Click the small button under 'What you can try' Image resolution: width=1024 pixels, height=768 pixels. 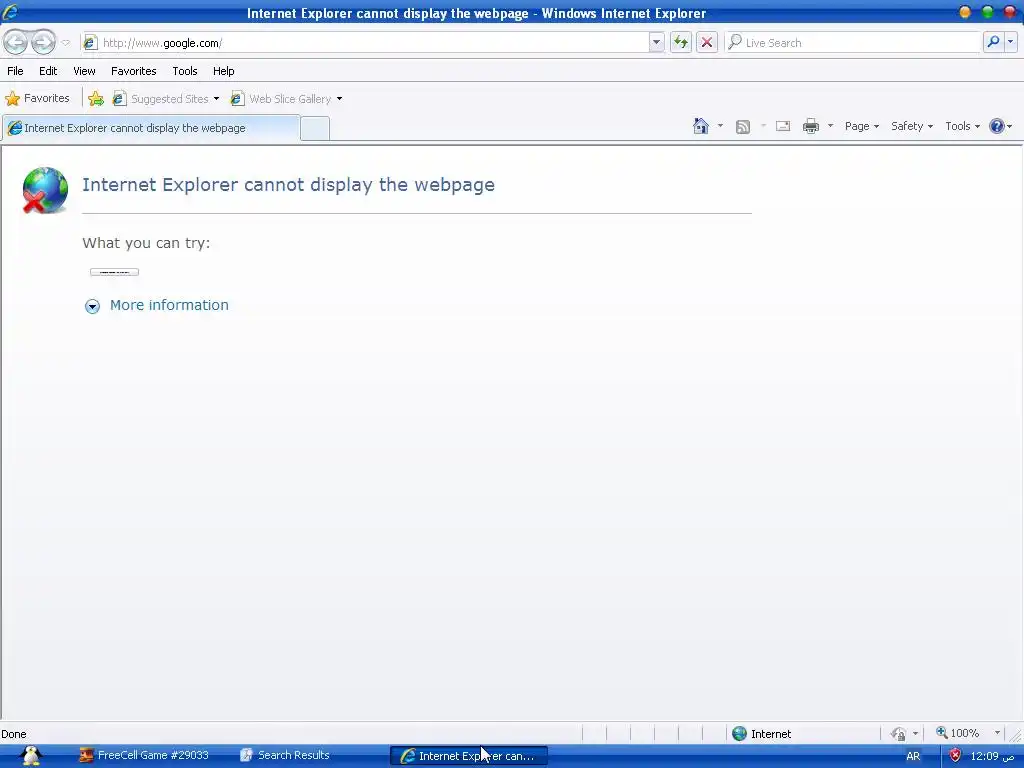[x=114, y=272]
